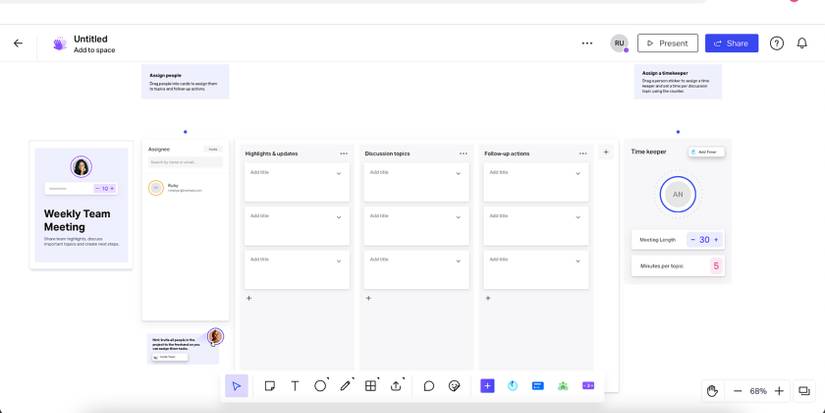Image resolution: width=825 pixels, height=413 pixels.
Task: Click the profile photo on Weekly Team Meeting card
Action: (81, 167)
